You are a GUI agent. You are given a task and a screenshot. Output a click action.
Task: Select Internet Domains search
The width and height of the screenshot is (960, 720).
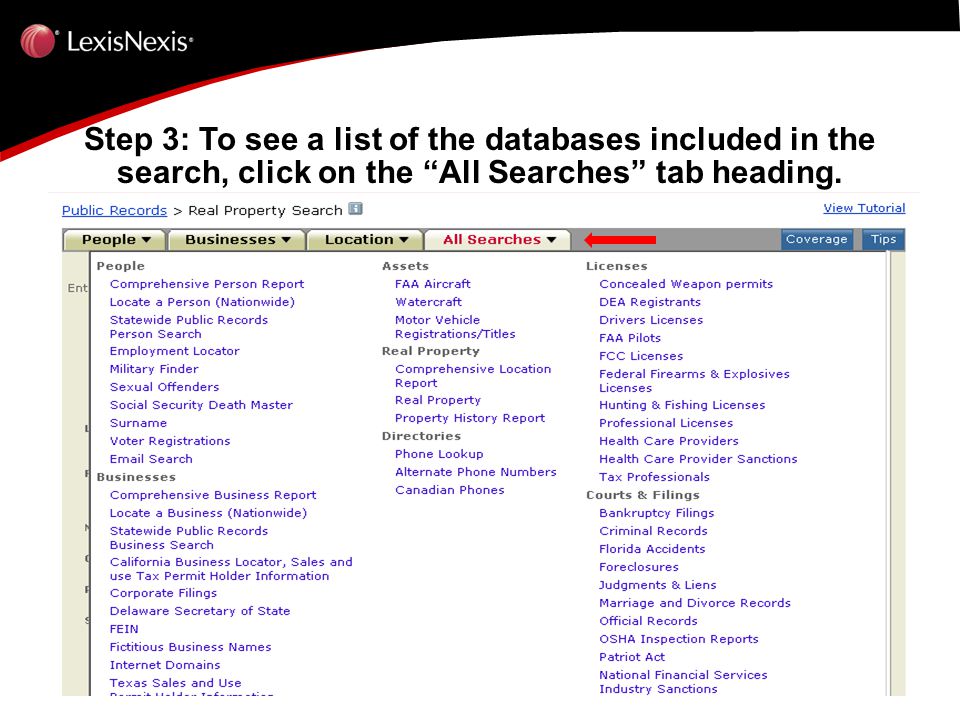pos(165,665)
